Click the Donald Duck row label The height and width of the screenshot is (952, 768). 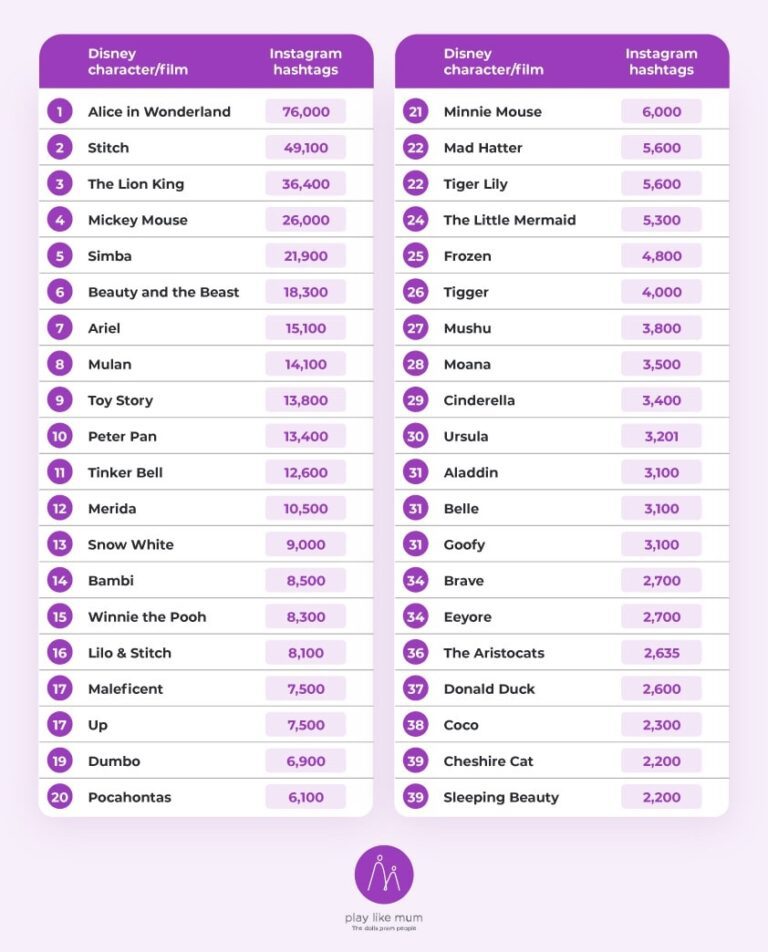pyautogui.click(x=489, y=689)
